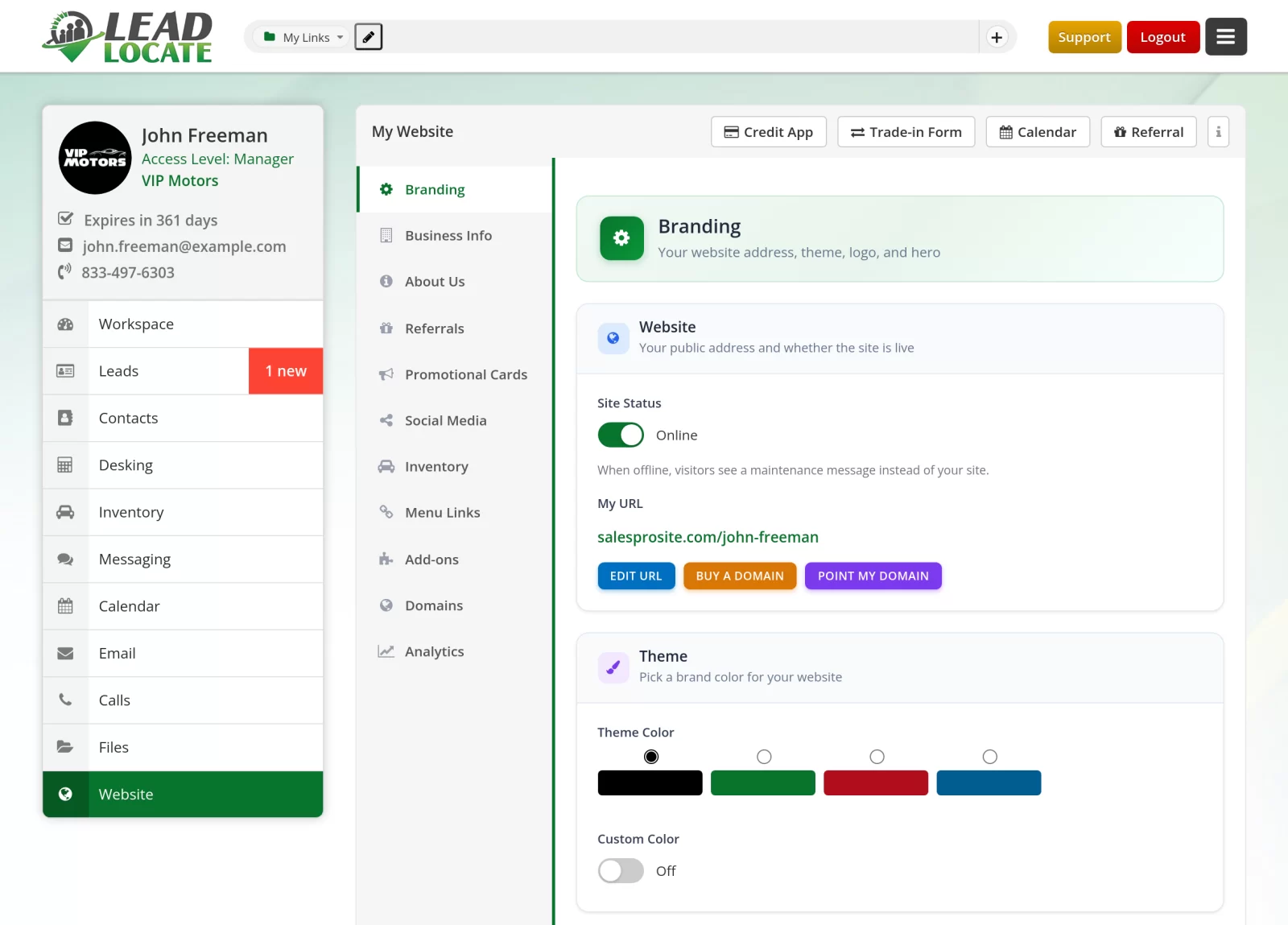Viewport: 1288px width, 925px height.
Task: Click the Files folder icon
Action: coord(65,747)
